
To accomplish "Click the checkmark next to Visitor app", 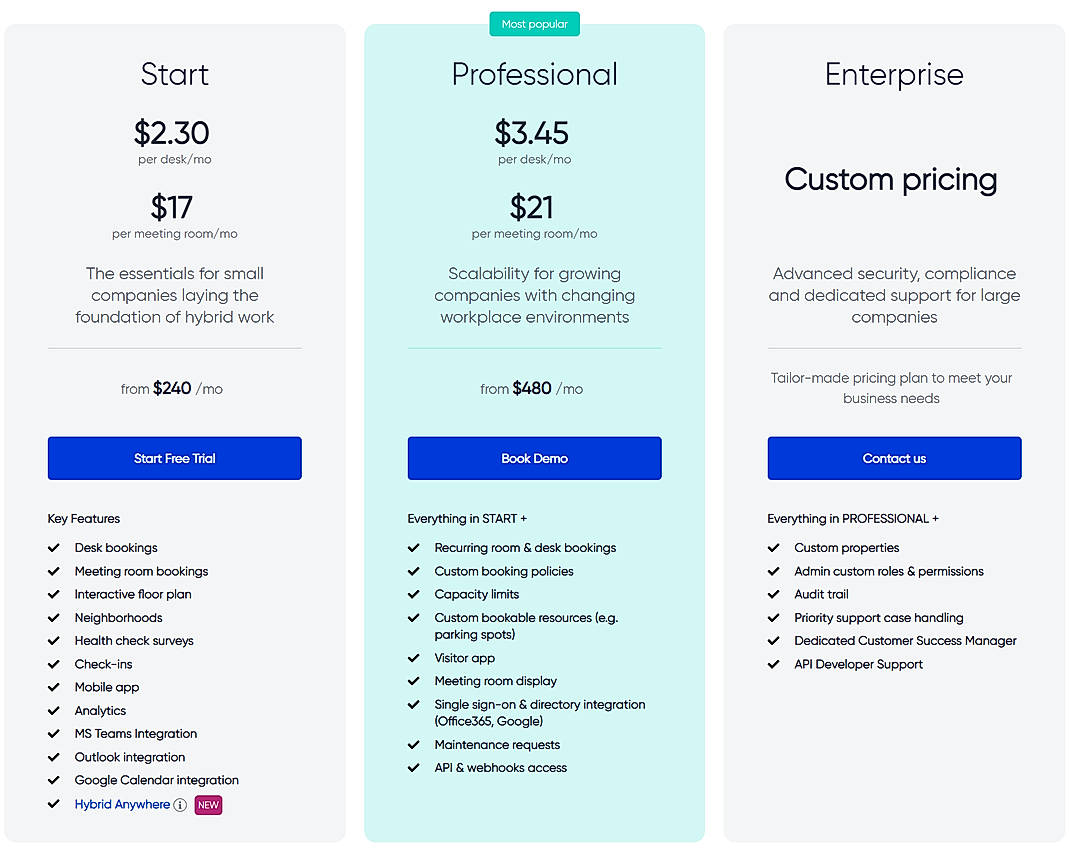I will click(413, 658).
